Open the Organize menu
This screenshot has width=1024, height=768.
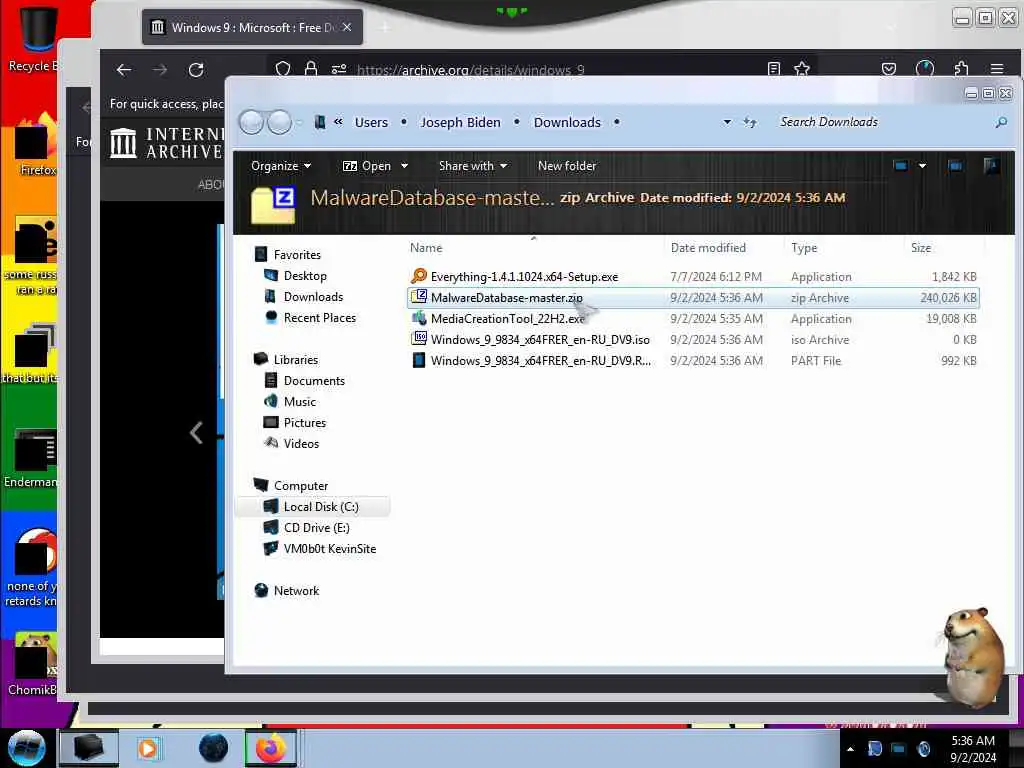point(281,166)
